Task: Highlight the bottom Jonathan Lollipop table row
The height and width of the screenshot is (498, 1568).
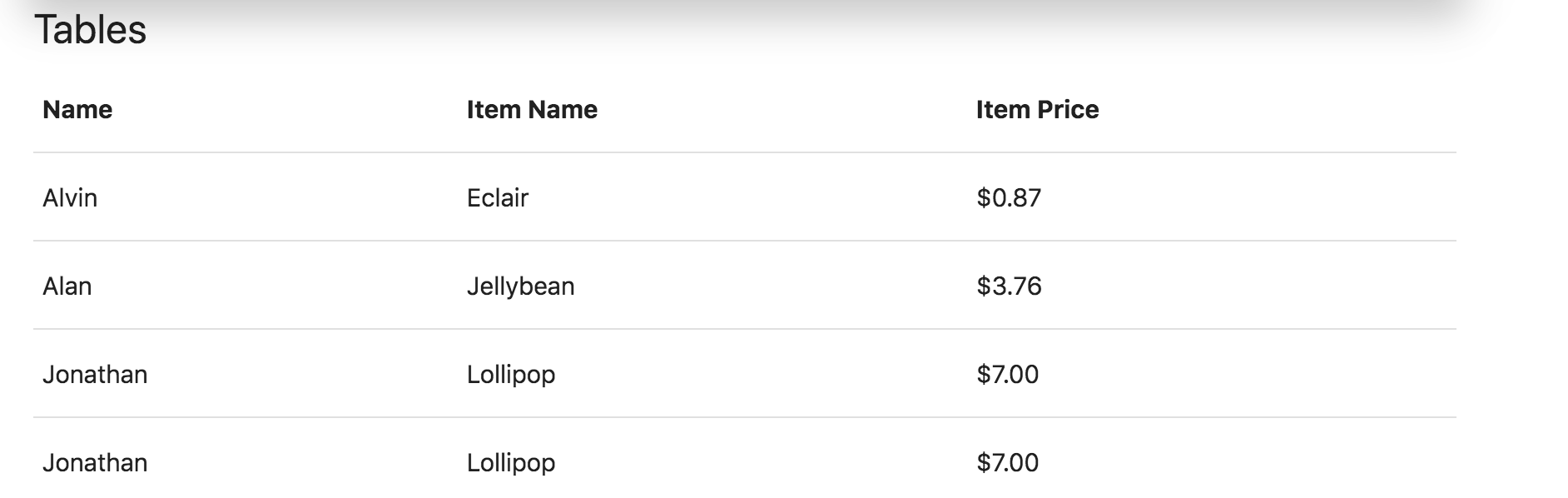Action: [745, 463]
